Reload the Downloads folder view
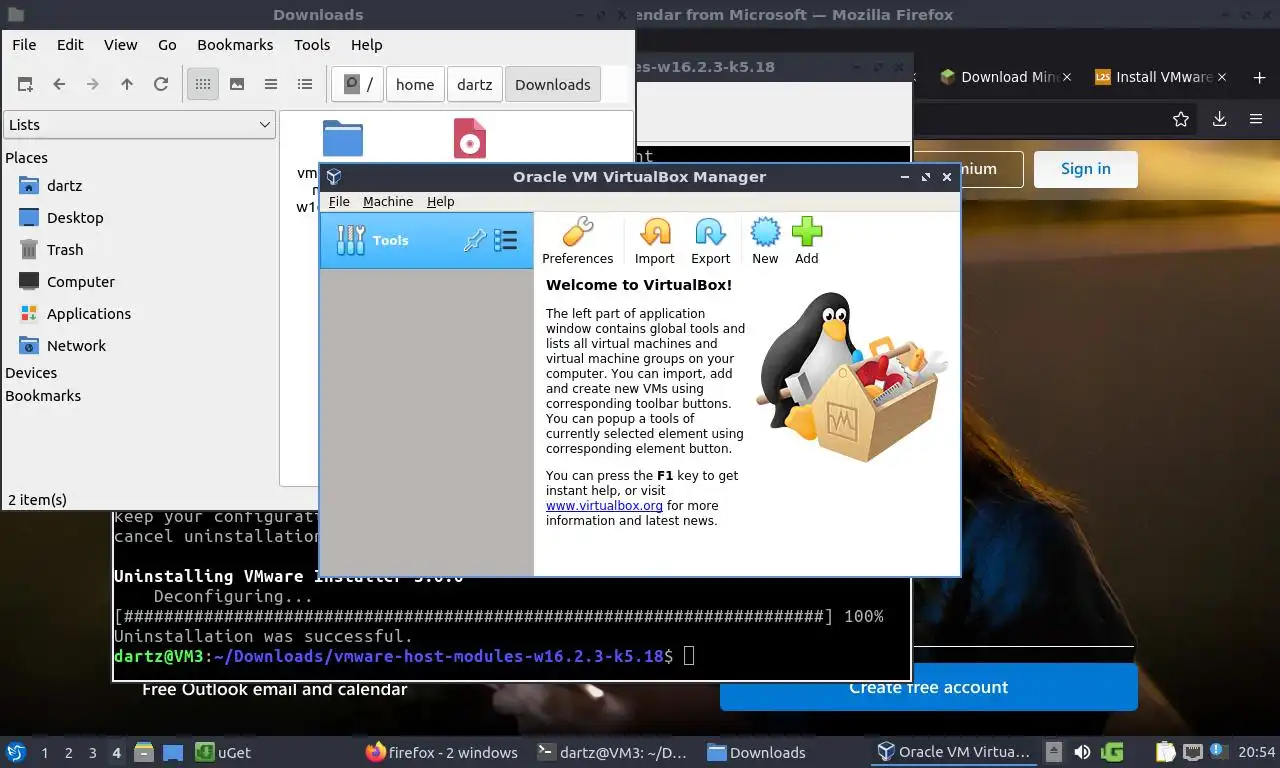Image resolution: width=1280 pixels, height=768 pixels. point(161,85)
